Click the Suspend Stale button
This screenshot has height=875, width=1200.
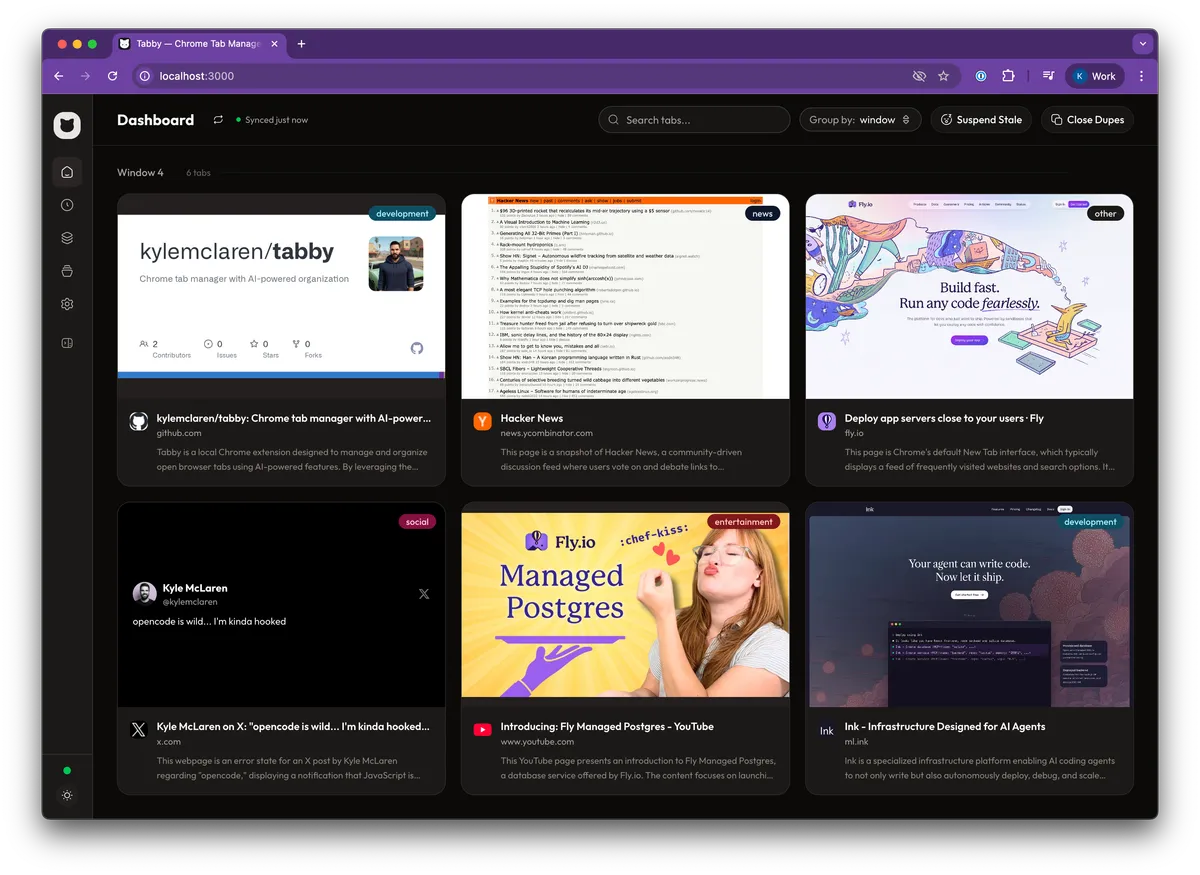point(980,120)
